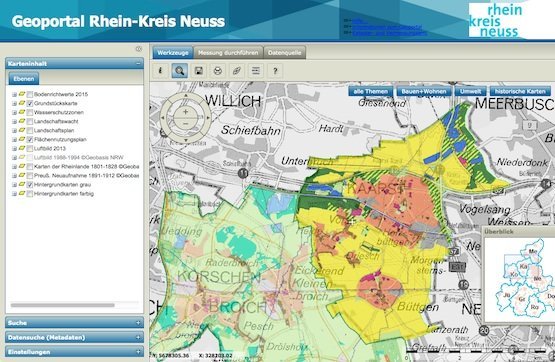Turn on the Landschaftswacht layer
Image resolution: width=555 pixels, height=362 pixels.
(30, 121)
